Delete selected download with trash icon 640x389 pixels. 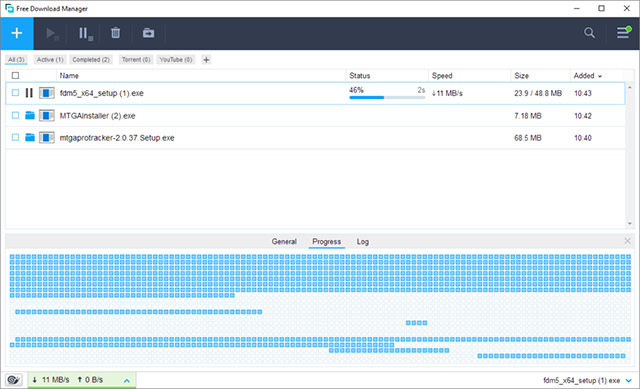coord(116,33)
